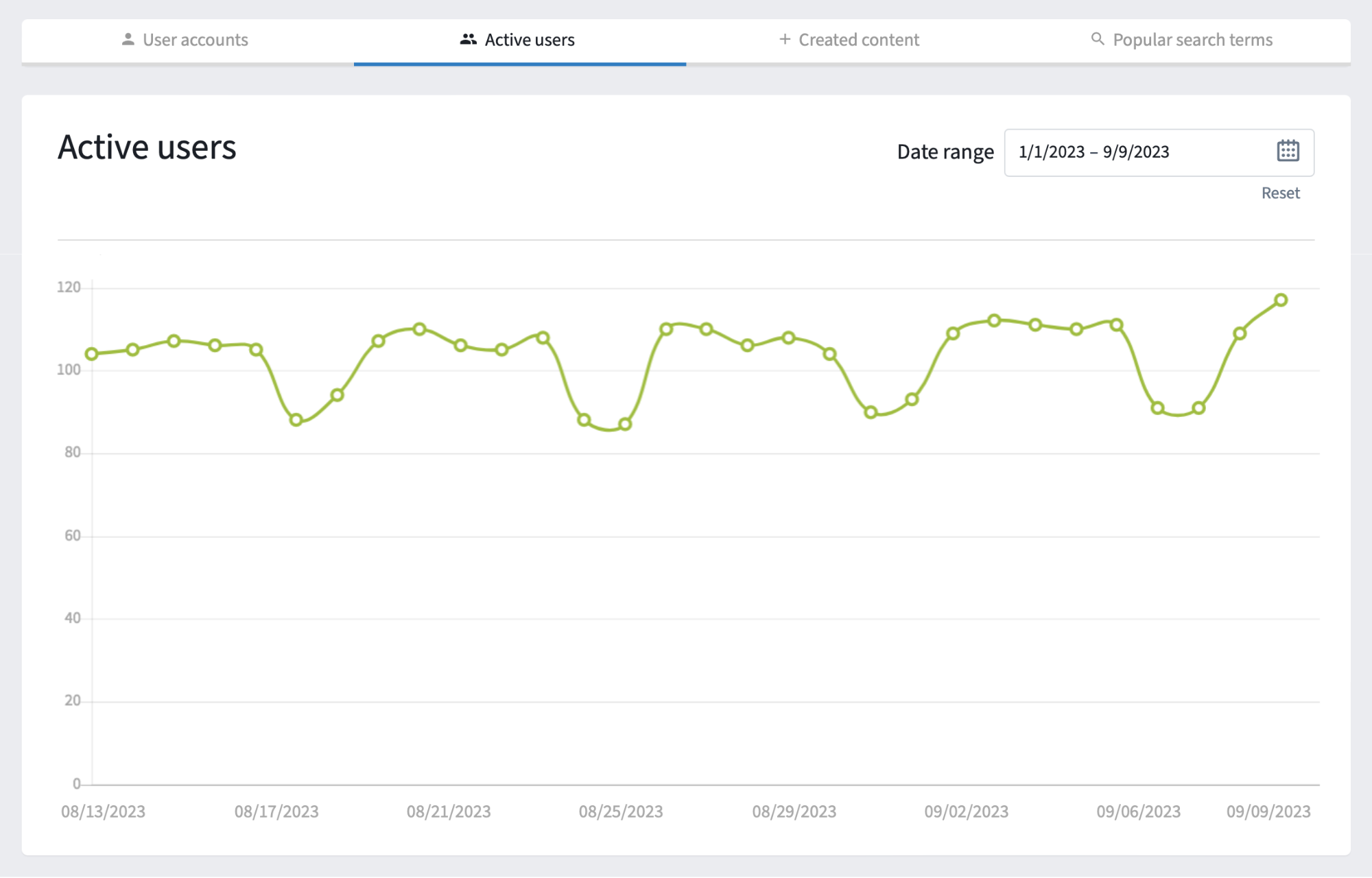Select the lowest dip data point near 08/25/2023
1372x878 pixels.
624,425
